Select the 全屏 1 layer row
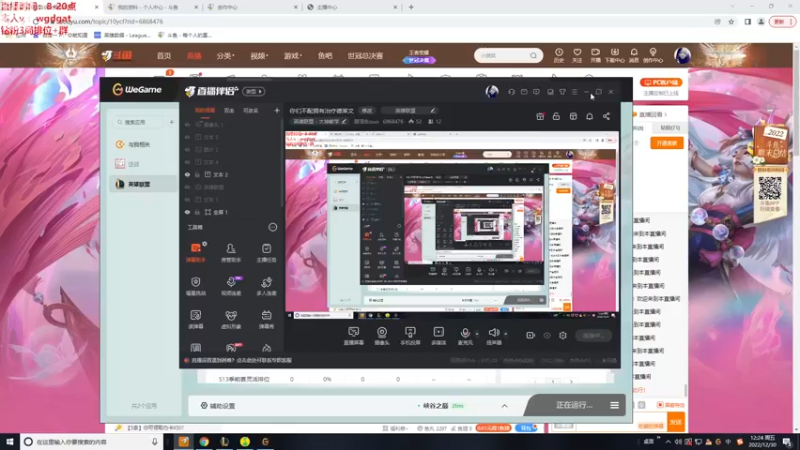The image size is (800, 450). click(x=232, y=212)
